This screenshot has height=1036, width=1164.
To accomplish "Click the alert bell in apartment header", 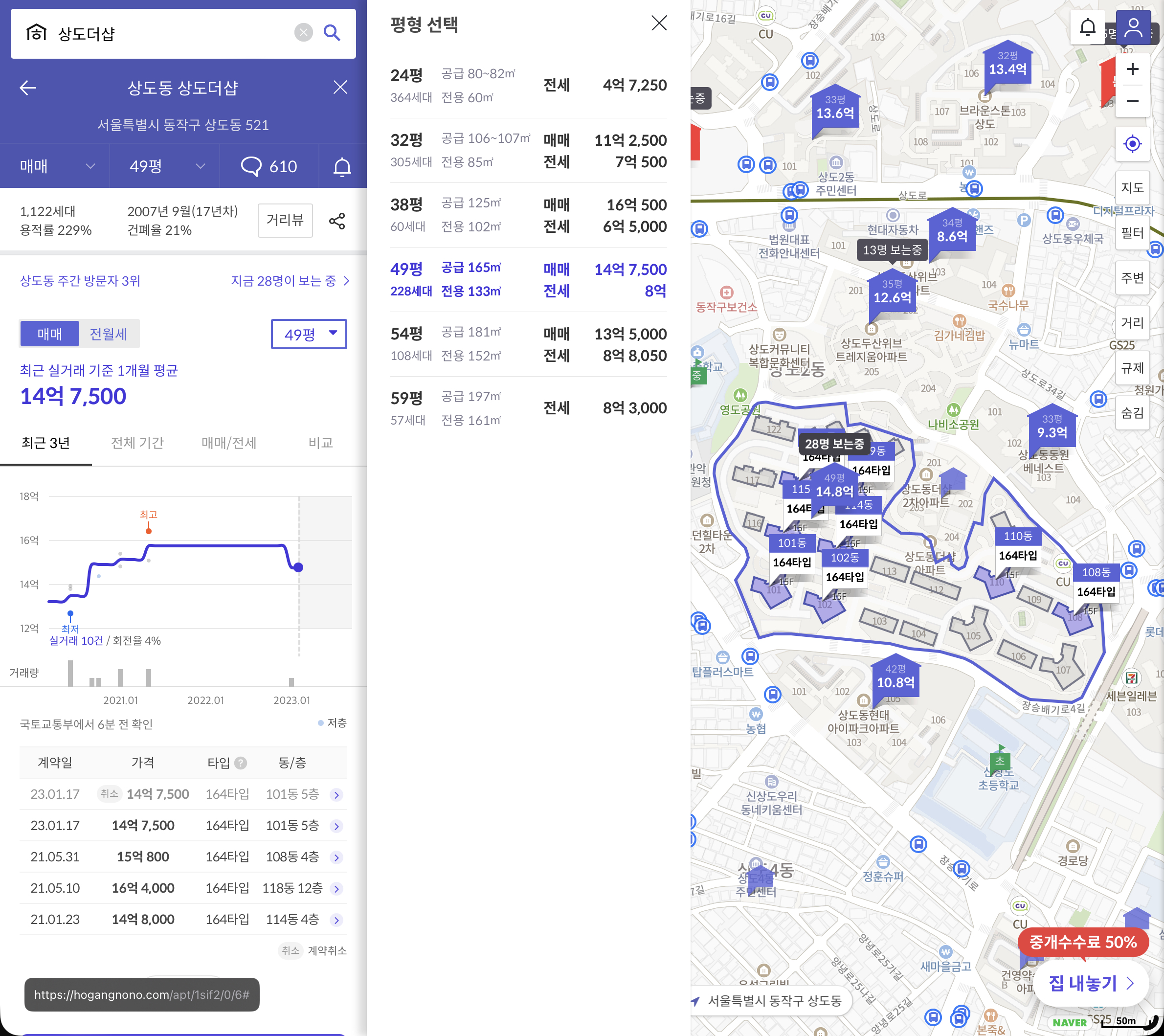I will (x=342, y=166).
